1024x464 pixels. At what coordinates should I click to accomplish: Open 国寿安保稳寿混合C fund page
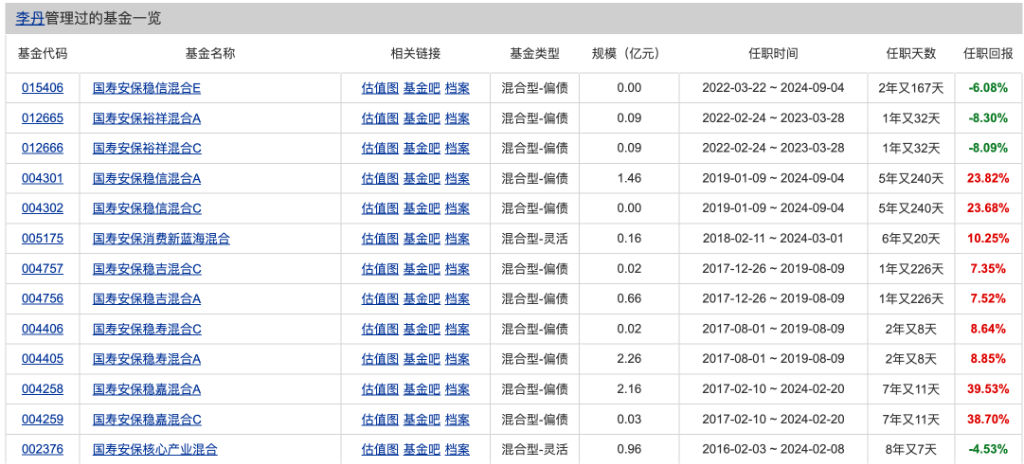pyautogui.click(x=147, y=329)
